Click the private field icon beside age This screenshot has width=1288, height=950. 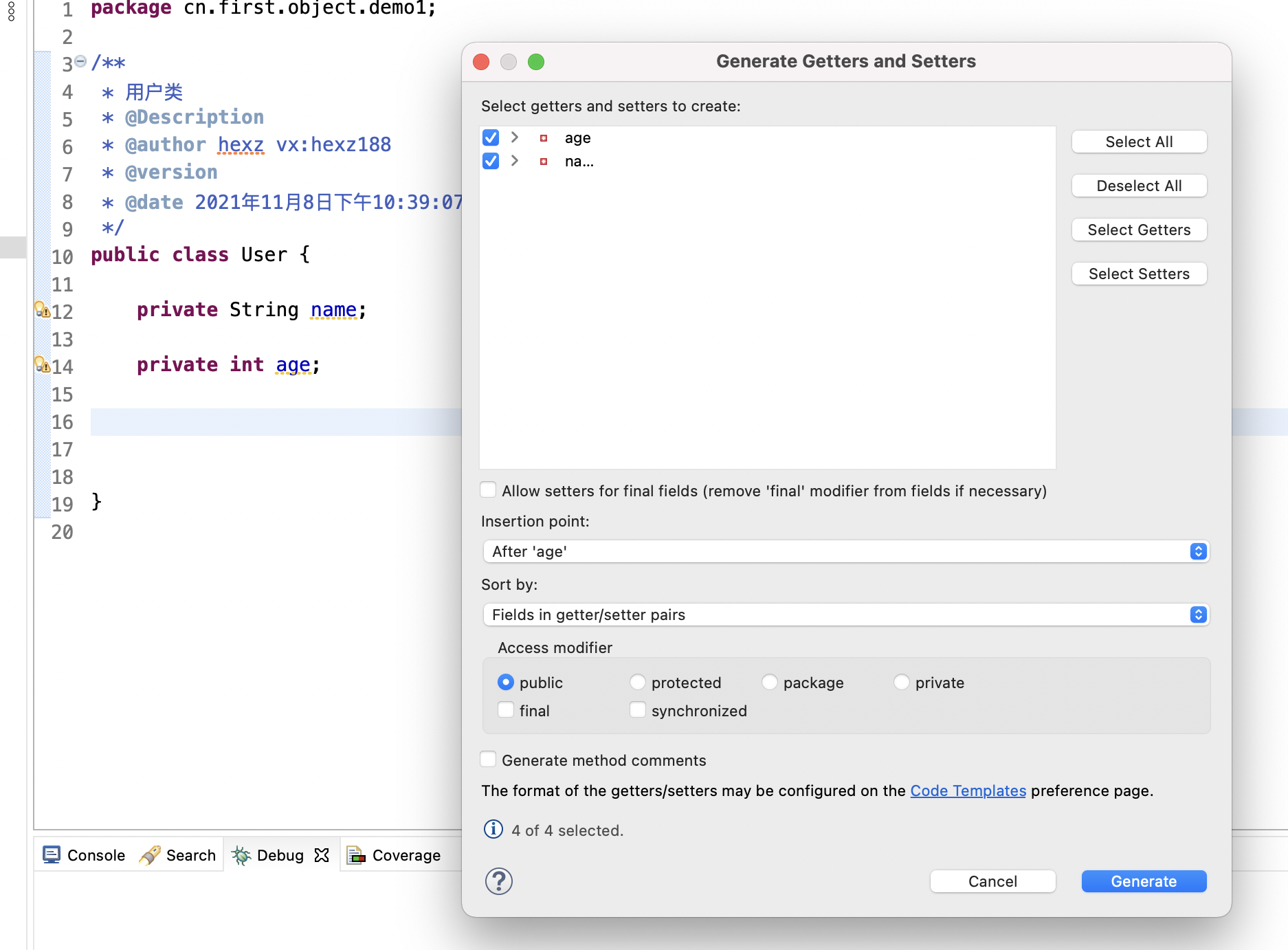(544, 138)
